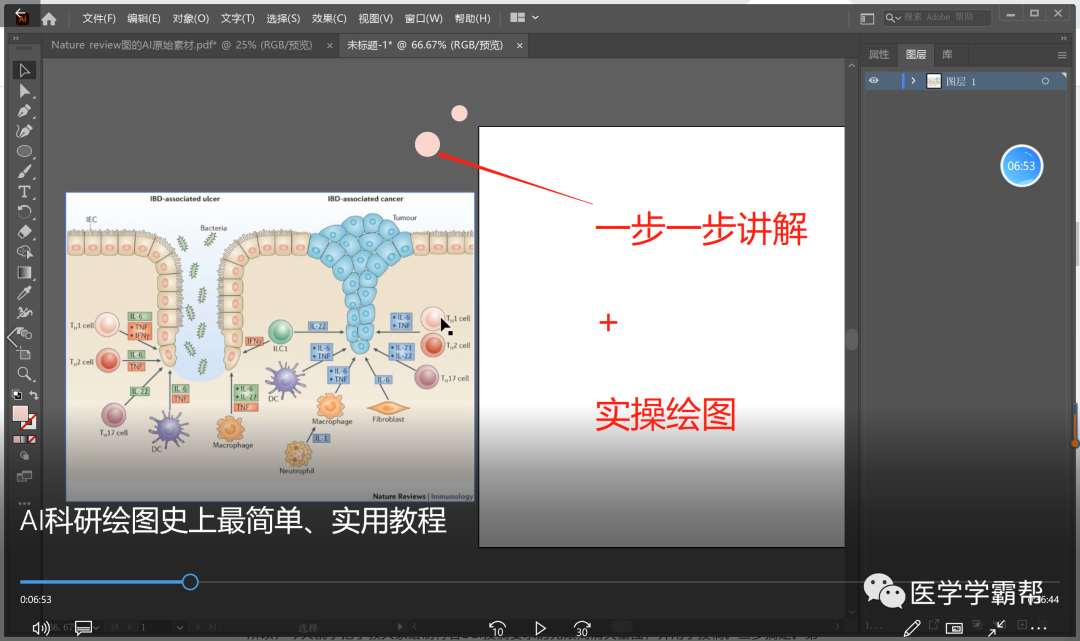Click the player pen annotation icon
The width and height of the screenshot is (1080, 641).
point(912,627)
